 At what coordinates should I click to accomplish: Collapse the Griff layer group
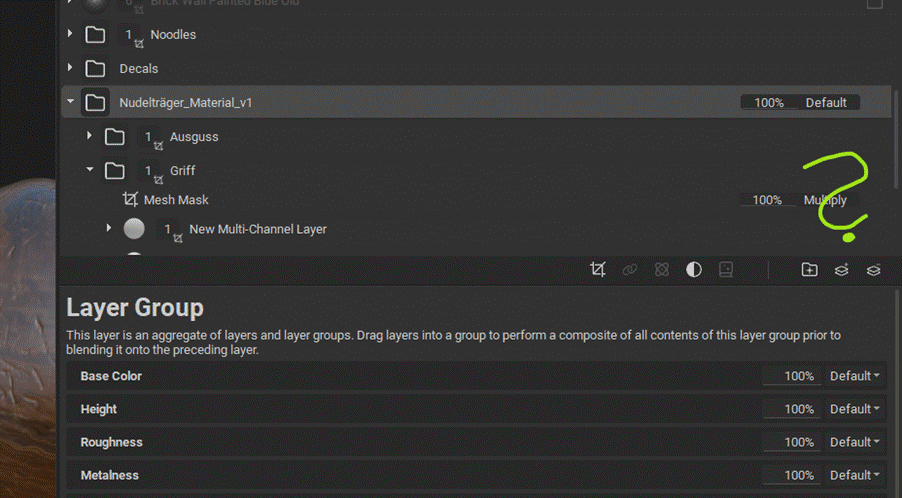(x=90, y=170)
